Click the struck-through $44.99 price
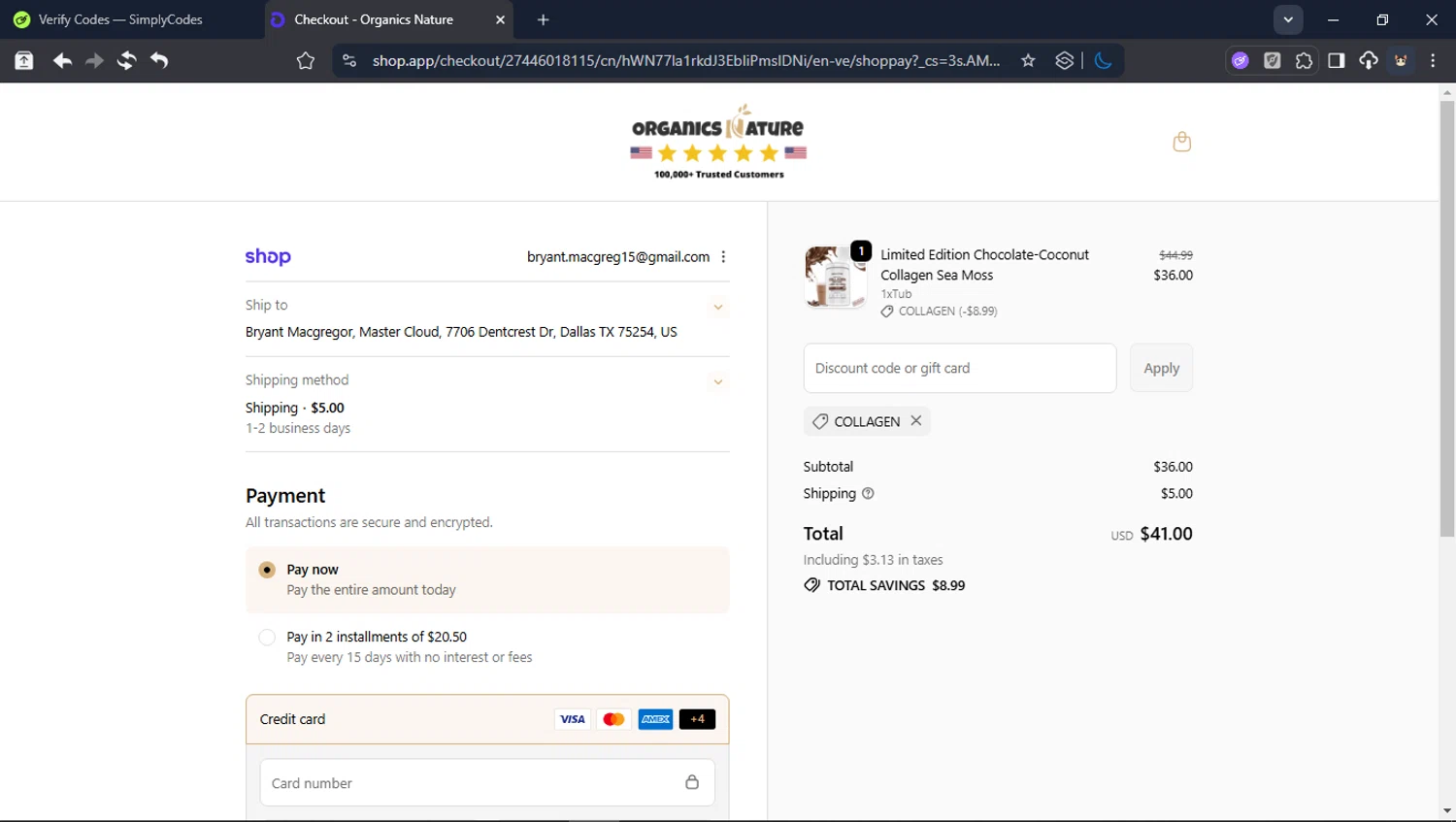1456x822 pixels. (x=1175, y=254)
